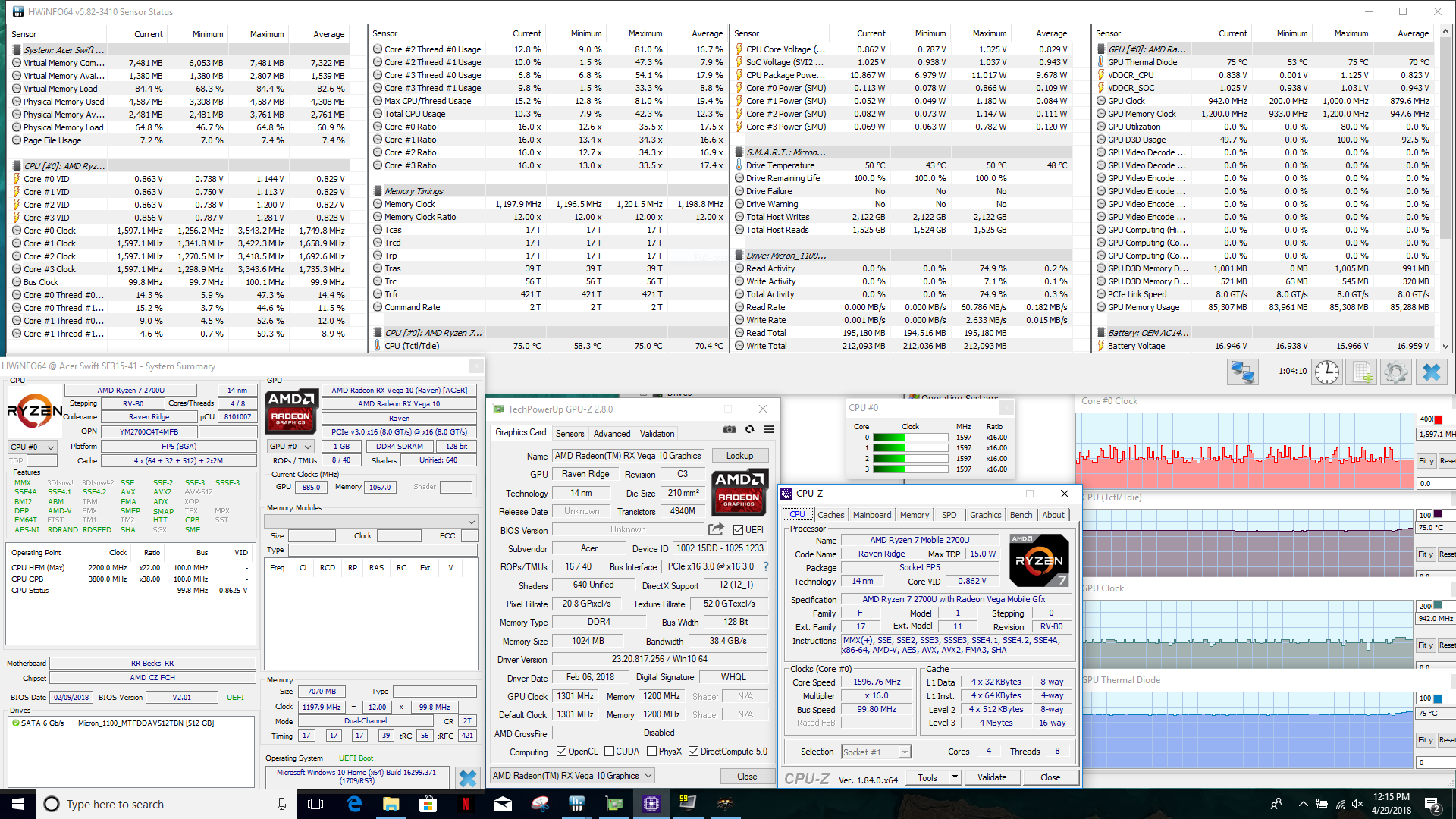The width and height of the screenshot is (1456, 819).
Task: Start logging with the sheet-plus icon
Action: pyautogui.click(x=1362, y=372)
